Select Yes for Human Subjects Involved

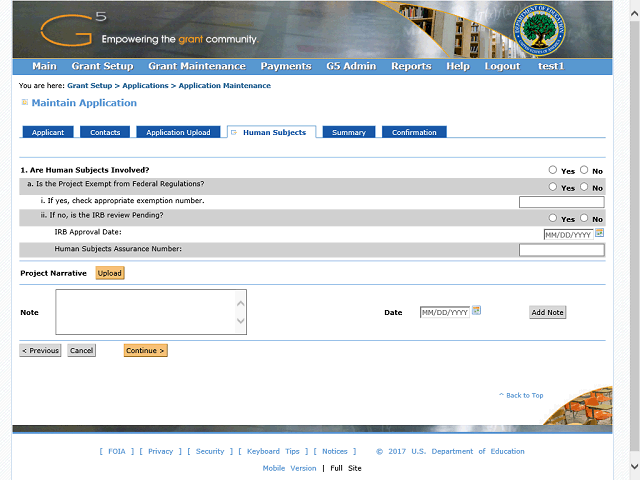553,170
